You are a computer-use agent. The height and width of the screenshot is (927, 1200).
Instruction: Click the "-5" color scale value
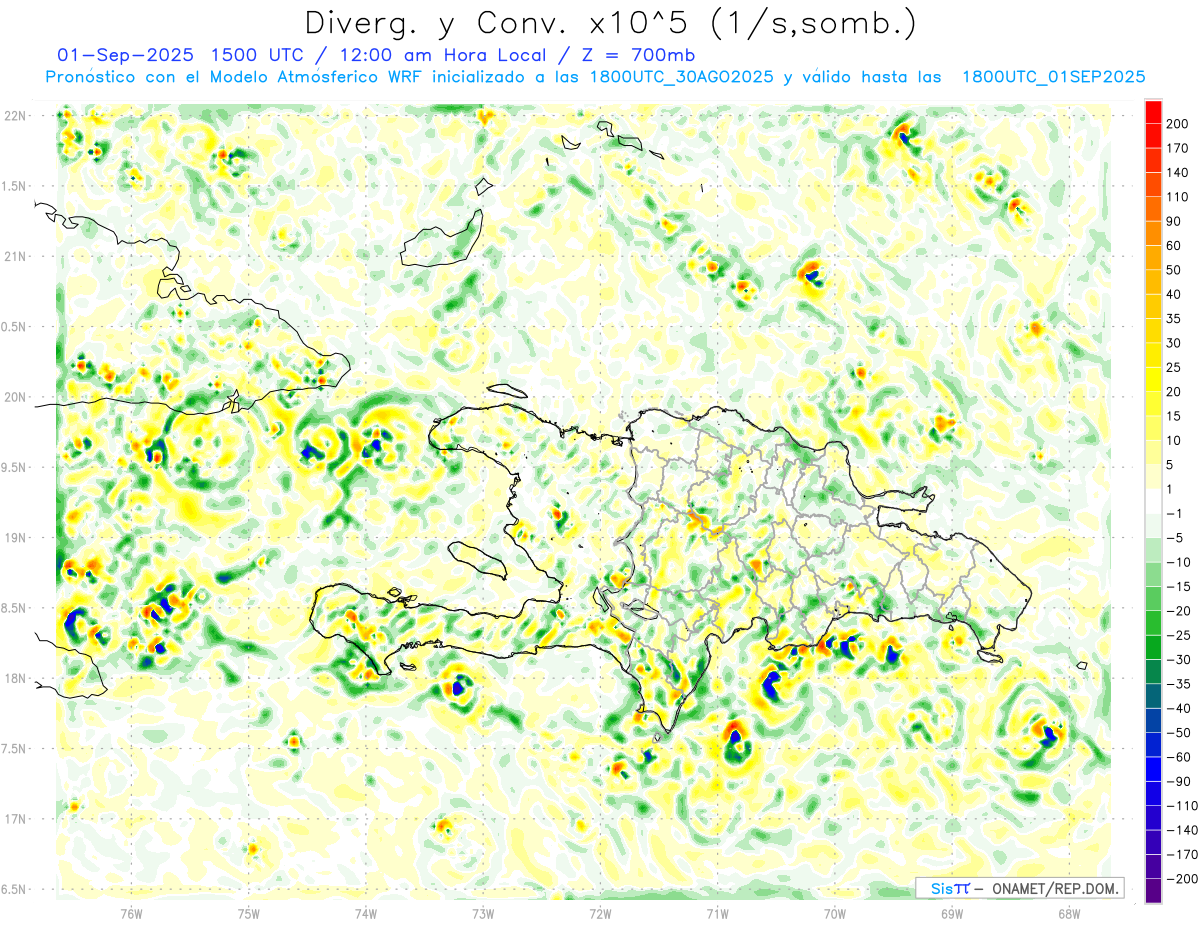click(x=1175, y=538)
